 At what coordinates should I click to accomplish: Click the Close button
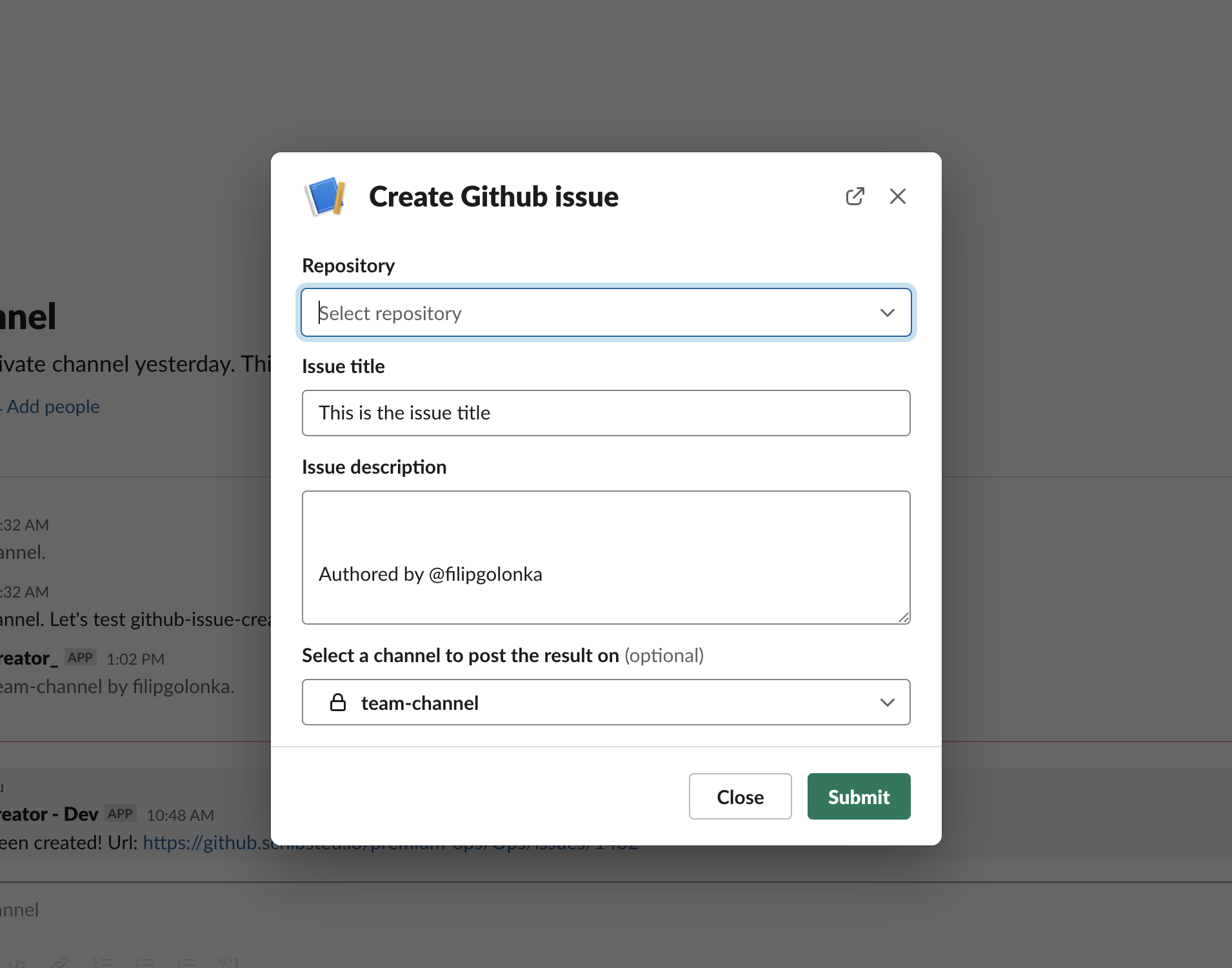(x=740, y=796)
